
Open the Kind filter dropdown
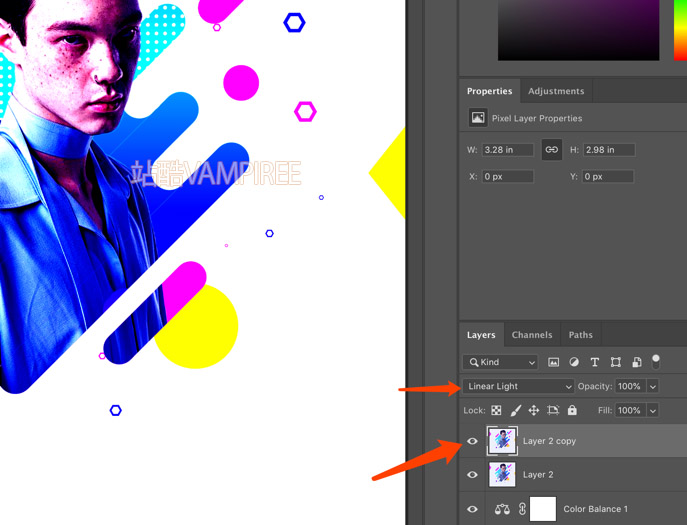click(500, 362)
